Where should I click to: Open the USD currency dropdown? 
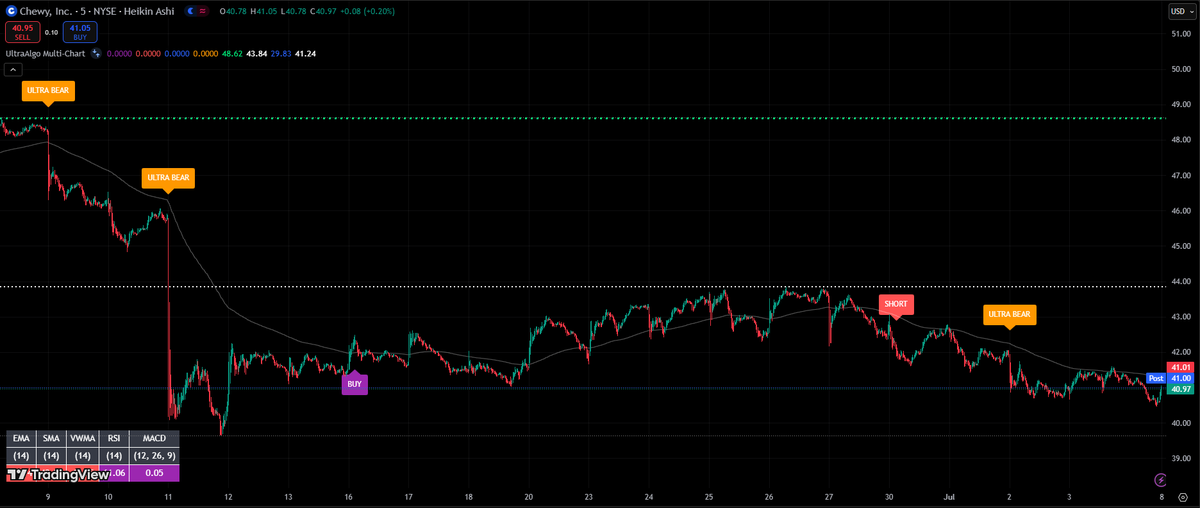point(1181,12)
